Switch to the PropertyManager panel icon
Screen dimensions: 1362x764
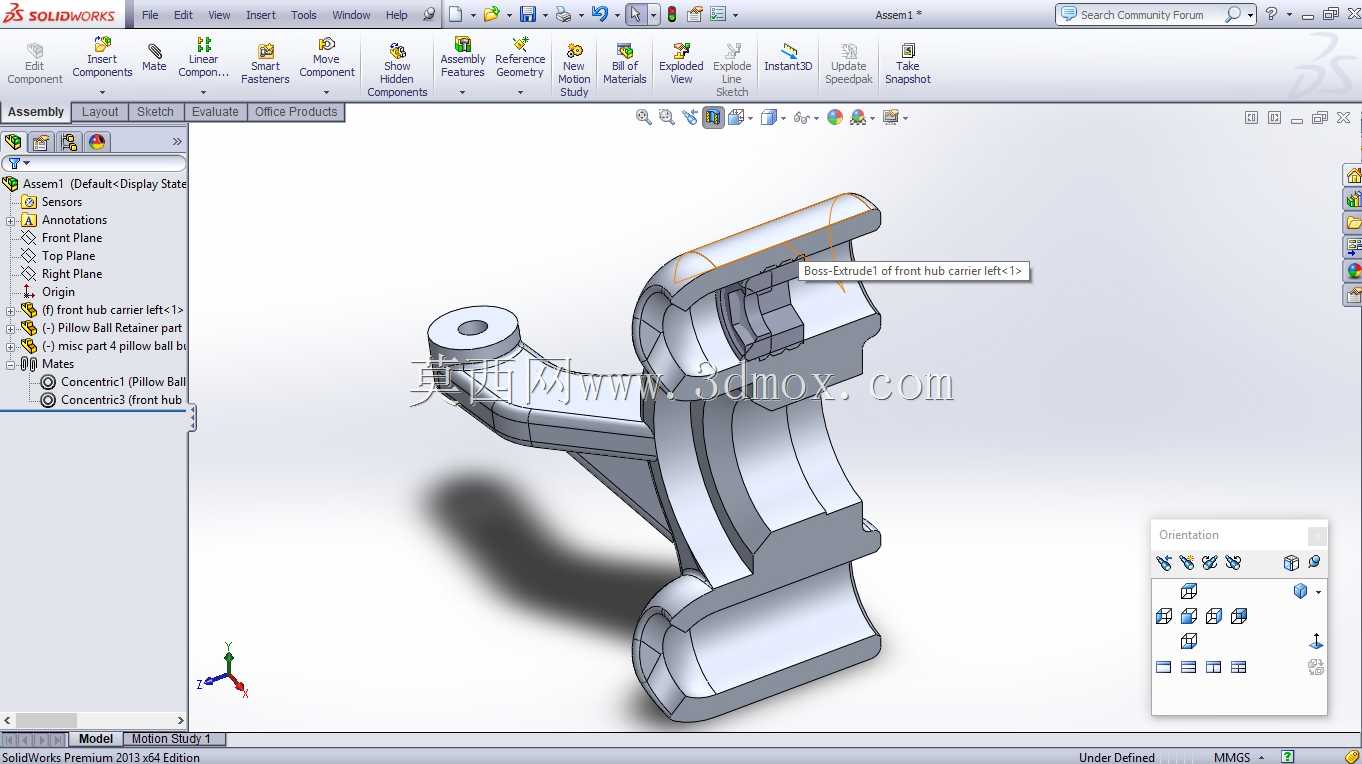[x=41, y=142]
